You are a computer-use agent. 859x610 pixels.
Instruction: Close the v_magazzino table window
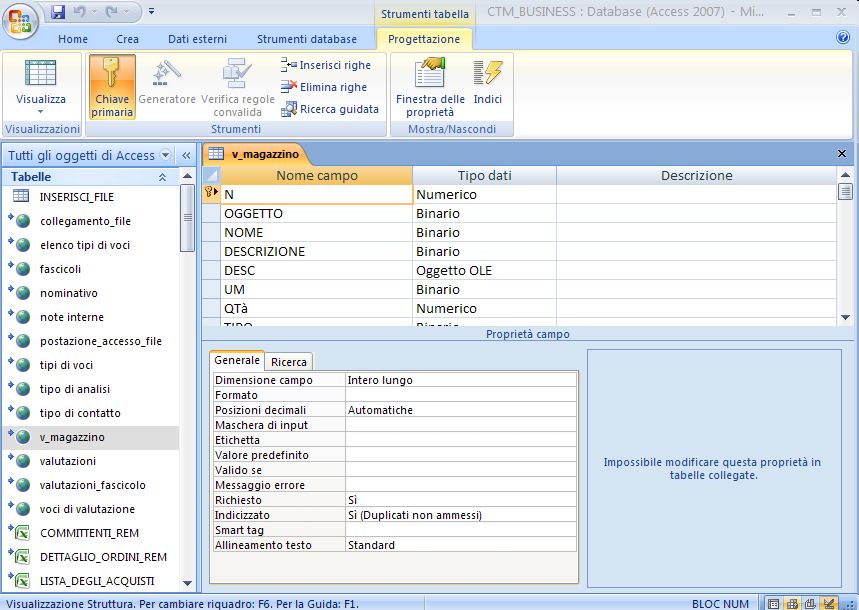click(842, 154)
